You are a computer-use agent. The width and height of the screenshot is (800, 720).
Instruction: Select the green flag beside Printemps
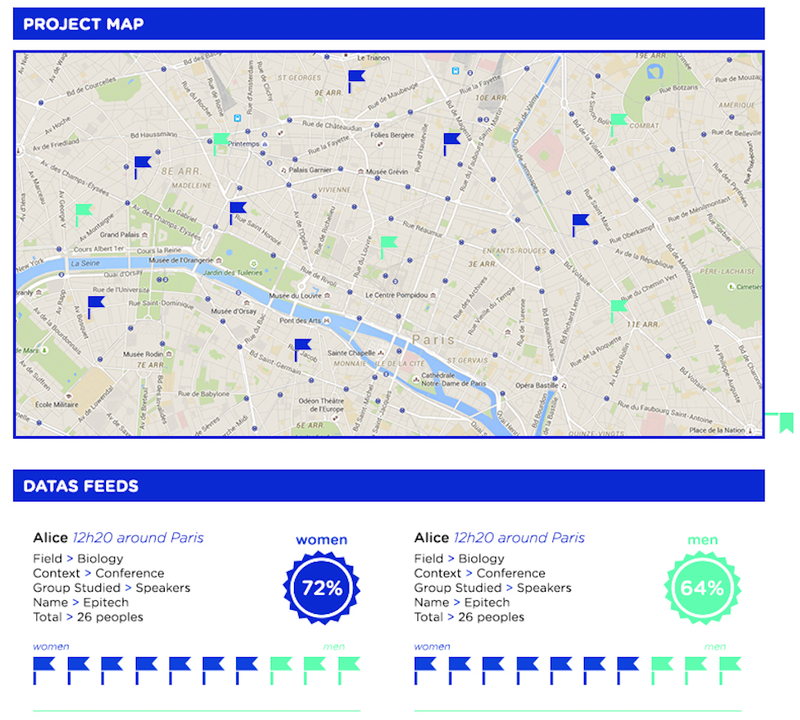221,144
